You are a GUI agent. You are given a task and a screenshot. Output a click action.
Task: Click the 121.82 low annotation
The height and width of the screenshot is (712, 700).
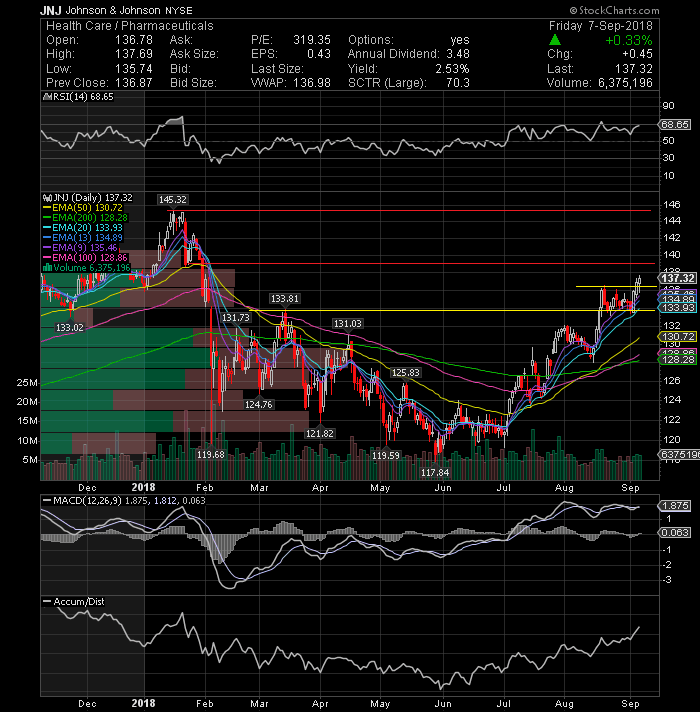[x=320, y=434]
